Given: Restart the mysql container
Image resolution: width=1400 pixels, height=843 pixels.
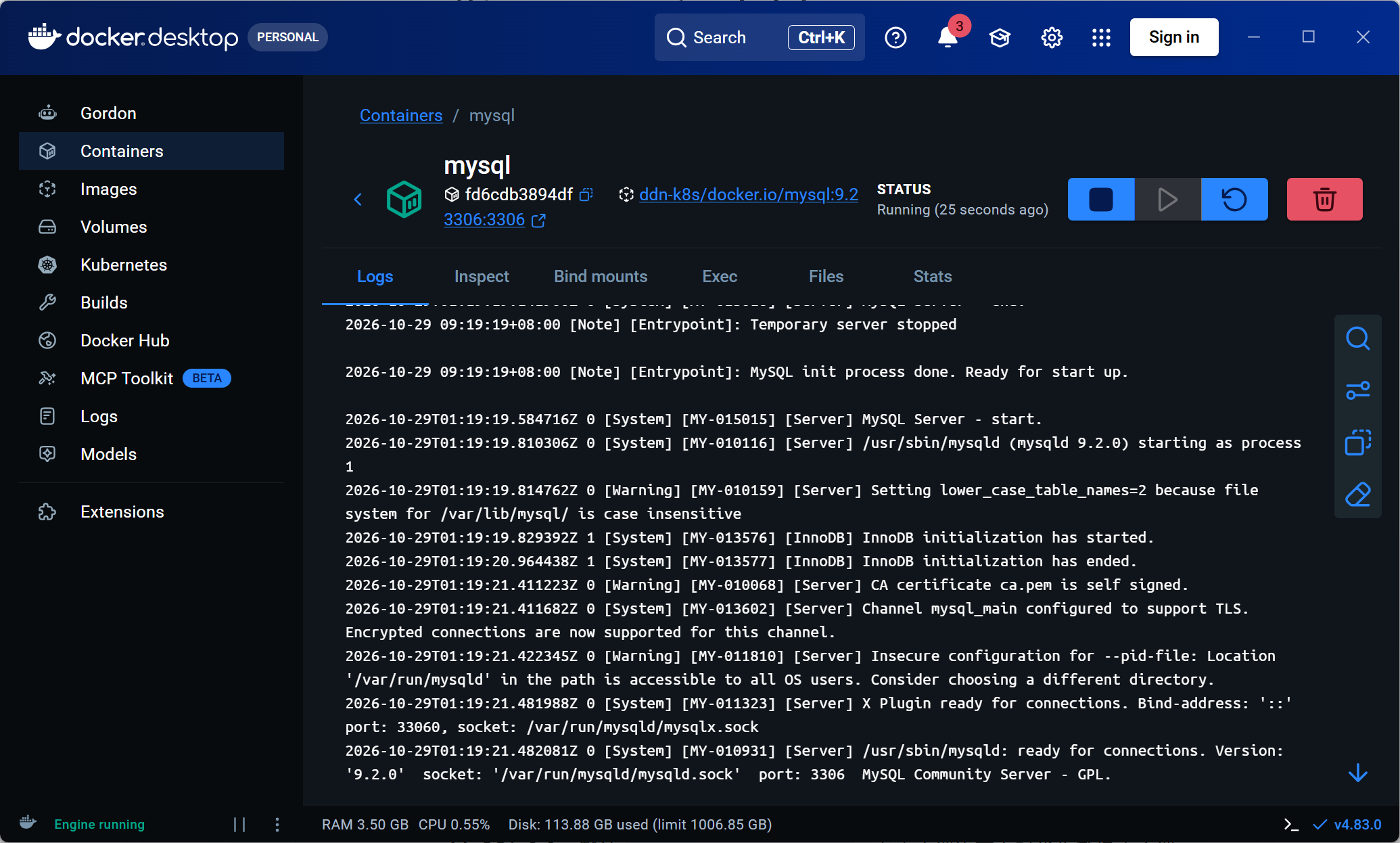Looking at the screenshot, I should point(1234,200).
